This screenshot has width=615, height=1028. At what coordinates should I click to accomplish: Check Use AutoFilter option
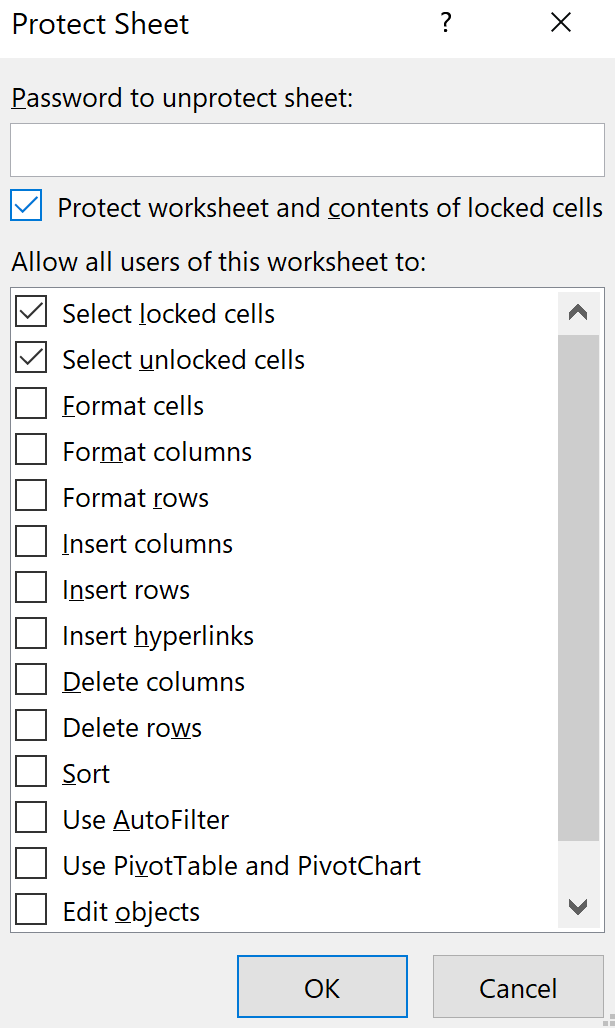(32, 819)
